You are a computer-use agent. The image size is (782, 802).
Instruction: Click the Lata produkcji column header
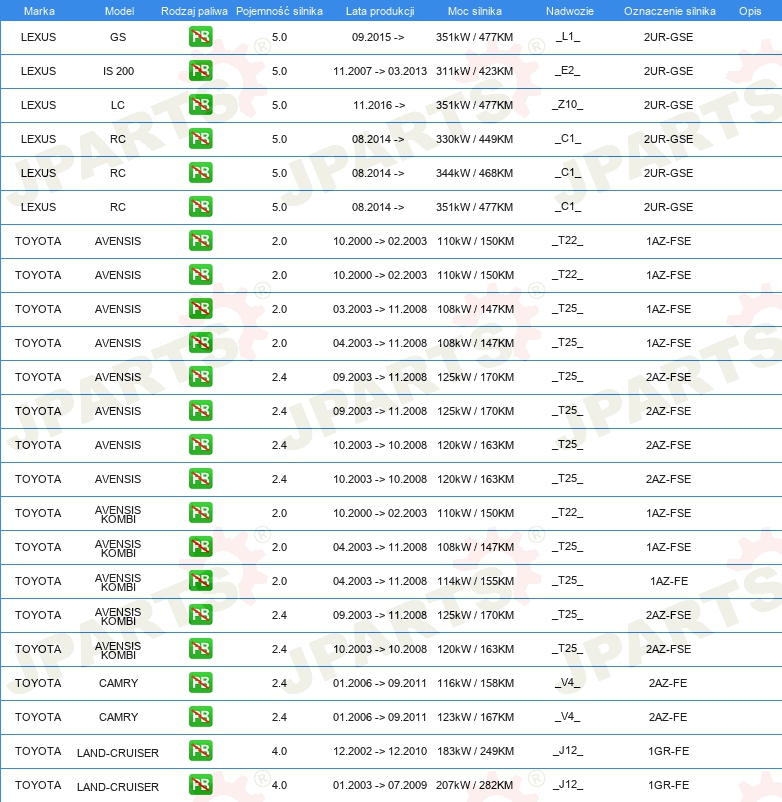tap(380, 11)
